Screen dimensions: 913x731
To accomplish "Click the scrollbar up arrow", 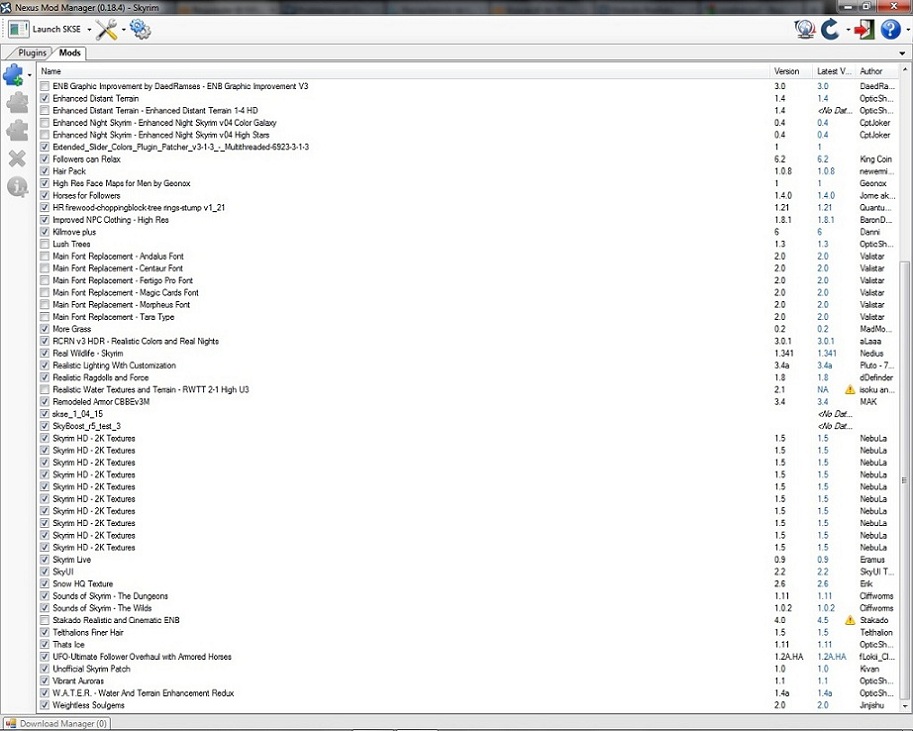I will [904, 70].
